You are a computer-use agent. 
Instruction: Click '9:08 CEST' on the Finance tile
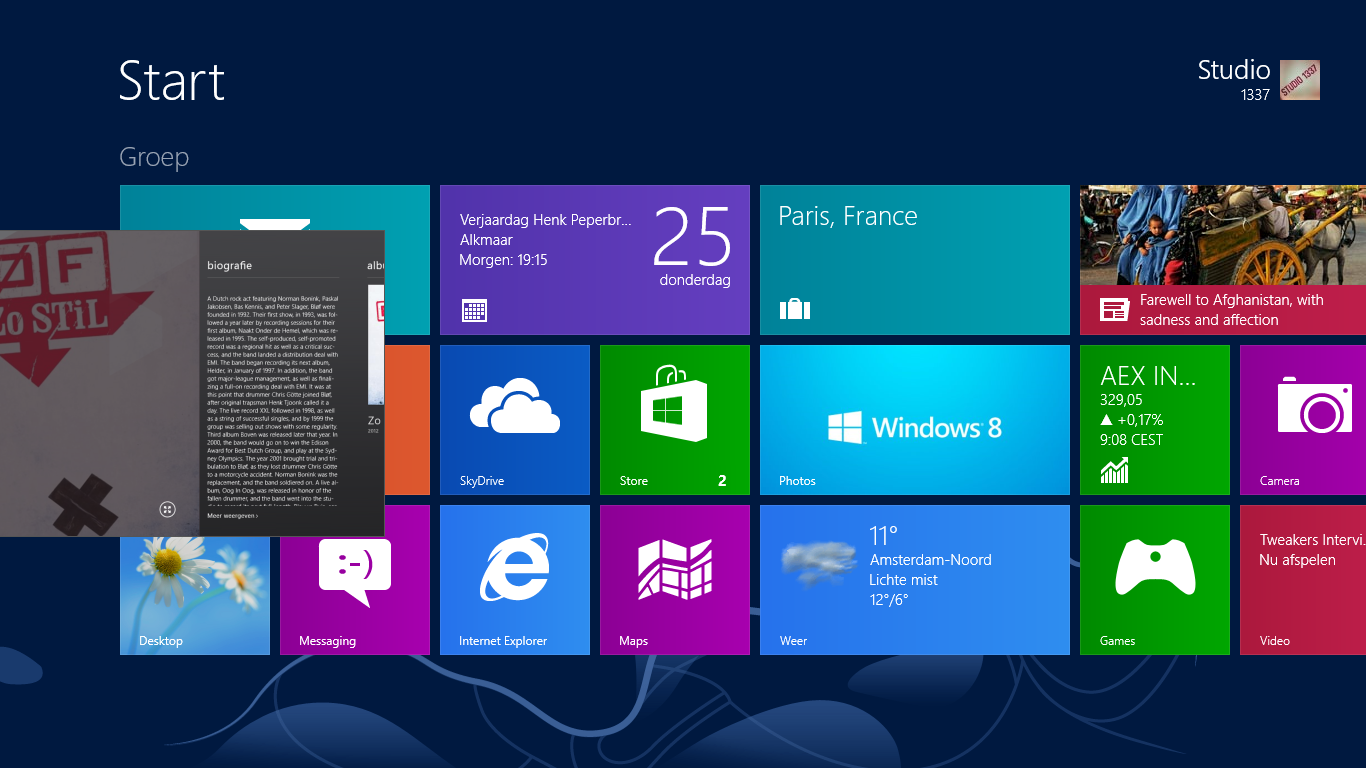point(1131,440)
